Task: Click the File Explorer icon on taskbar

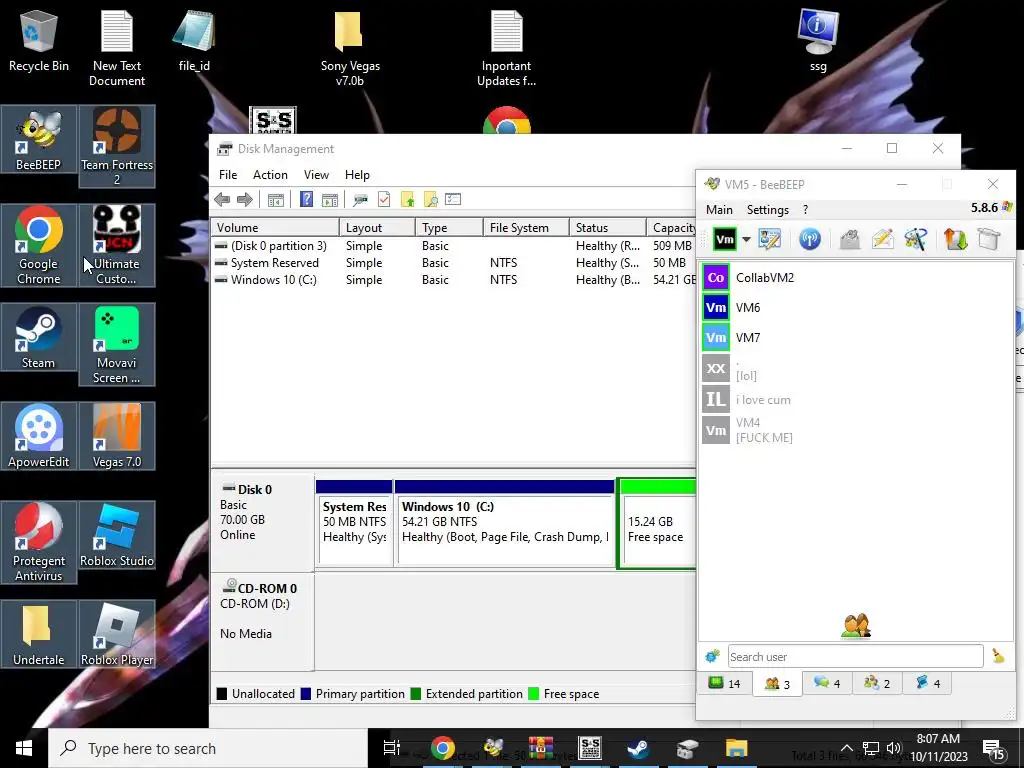Action: [x=736, y=748]
